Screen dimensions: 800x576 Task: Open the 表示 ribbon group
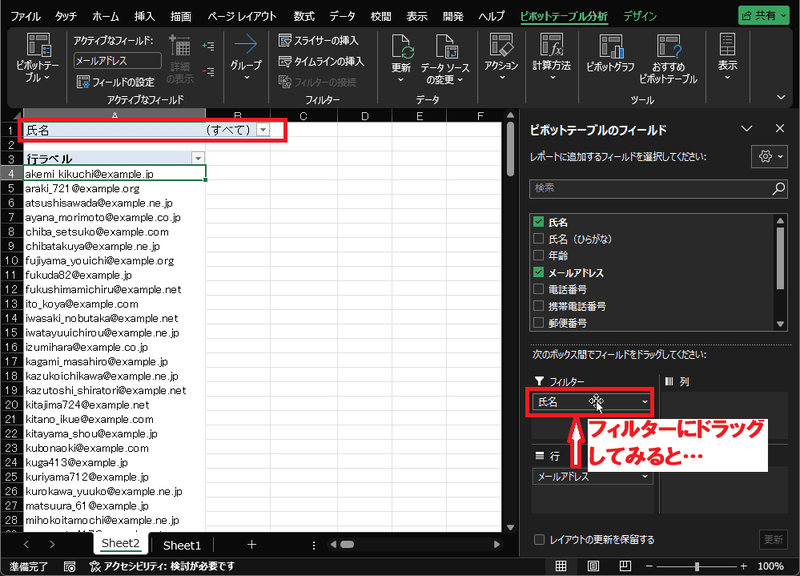728,57
